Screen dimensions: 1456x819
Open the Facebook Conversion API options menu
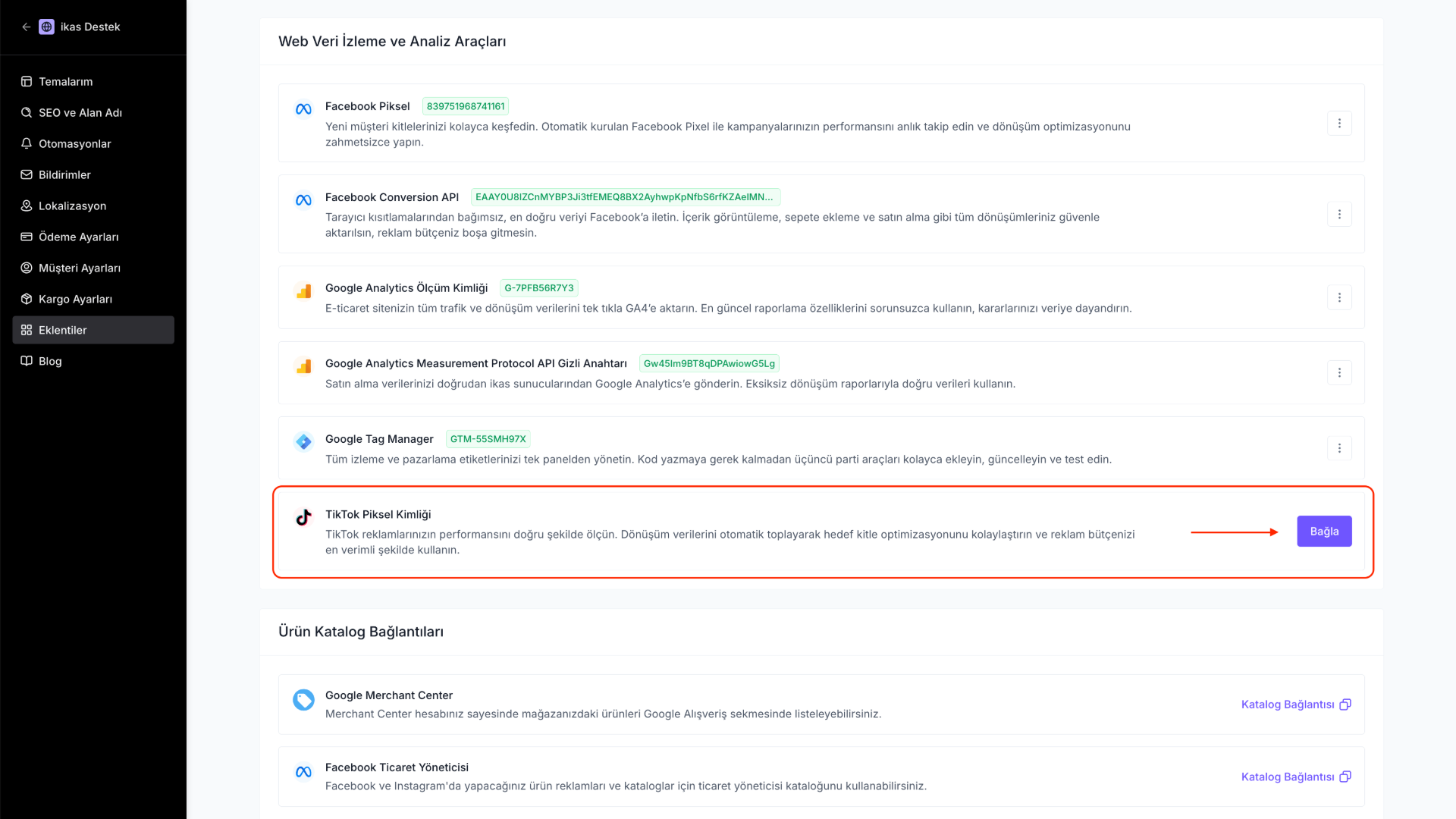click(x=1339, y=214)
